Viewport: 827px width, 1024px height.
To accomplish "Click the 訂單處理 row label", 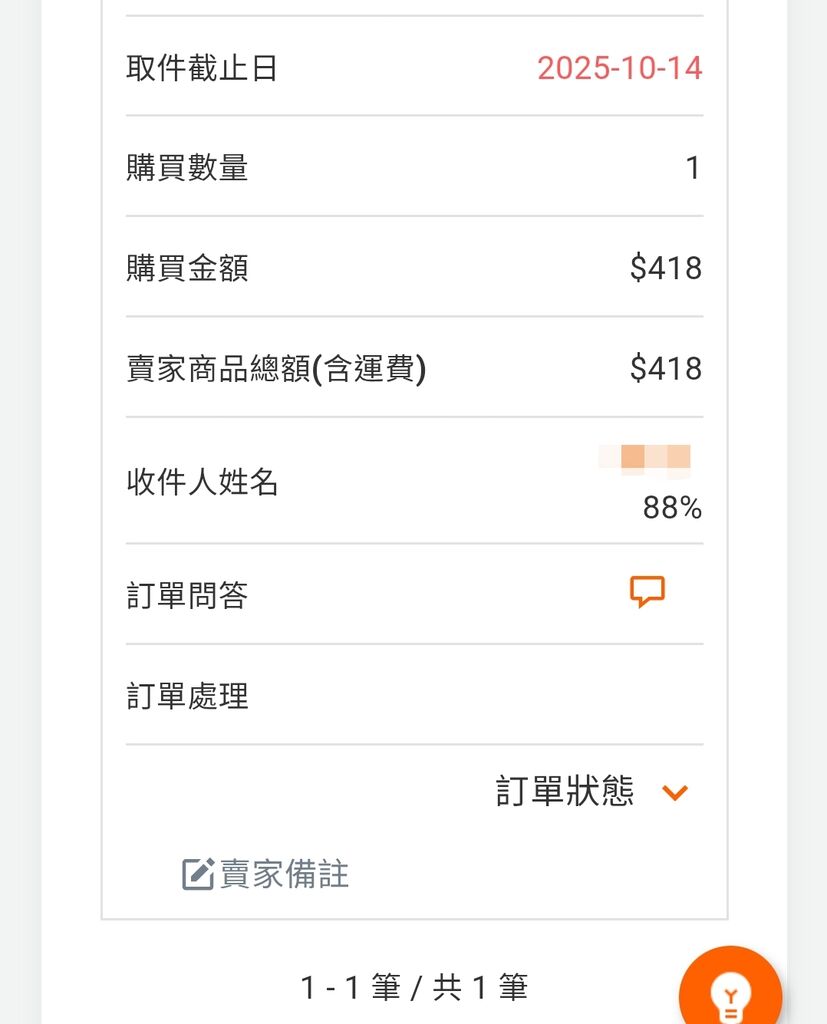I will tap(187, 696).
